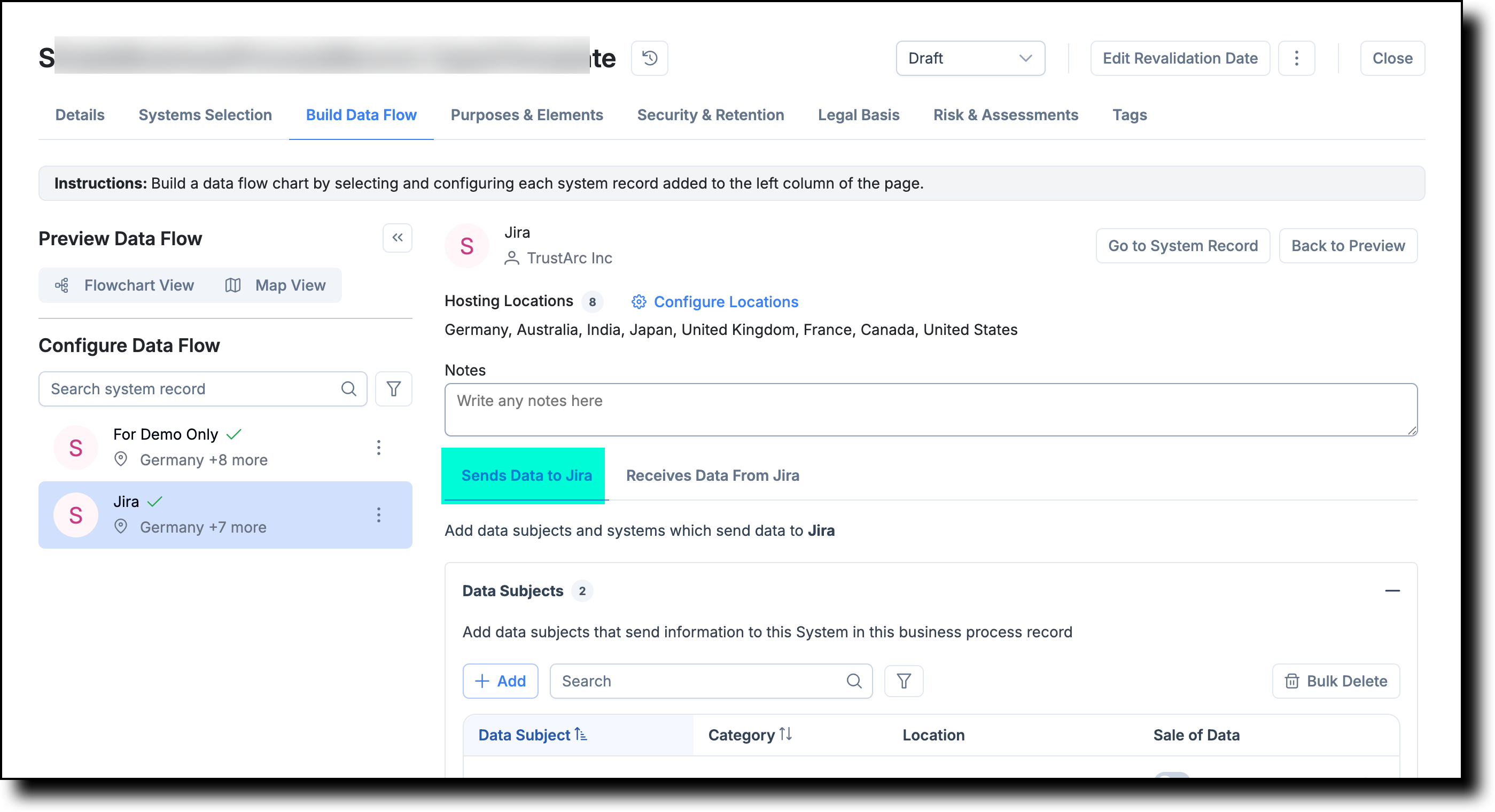Collapse the Data Subjects section
Image resolution: width=1495 pixels, height=812 pixels.
(1392, 591)
